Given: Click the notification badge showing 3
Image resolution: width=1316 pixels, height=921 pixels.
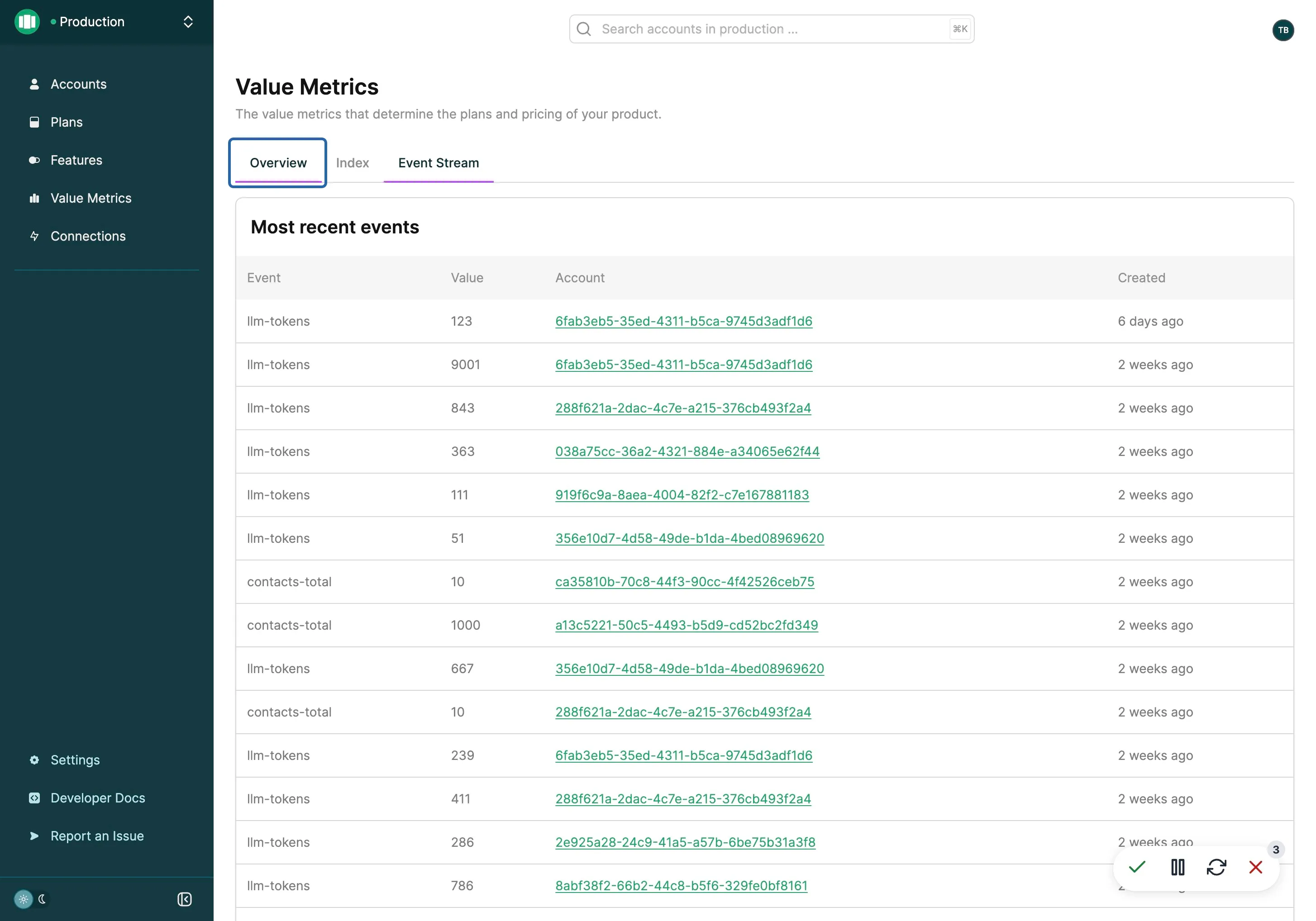Looking at the screenshot, I should pos(1276,850).
